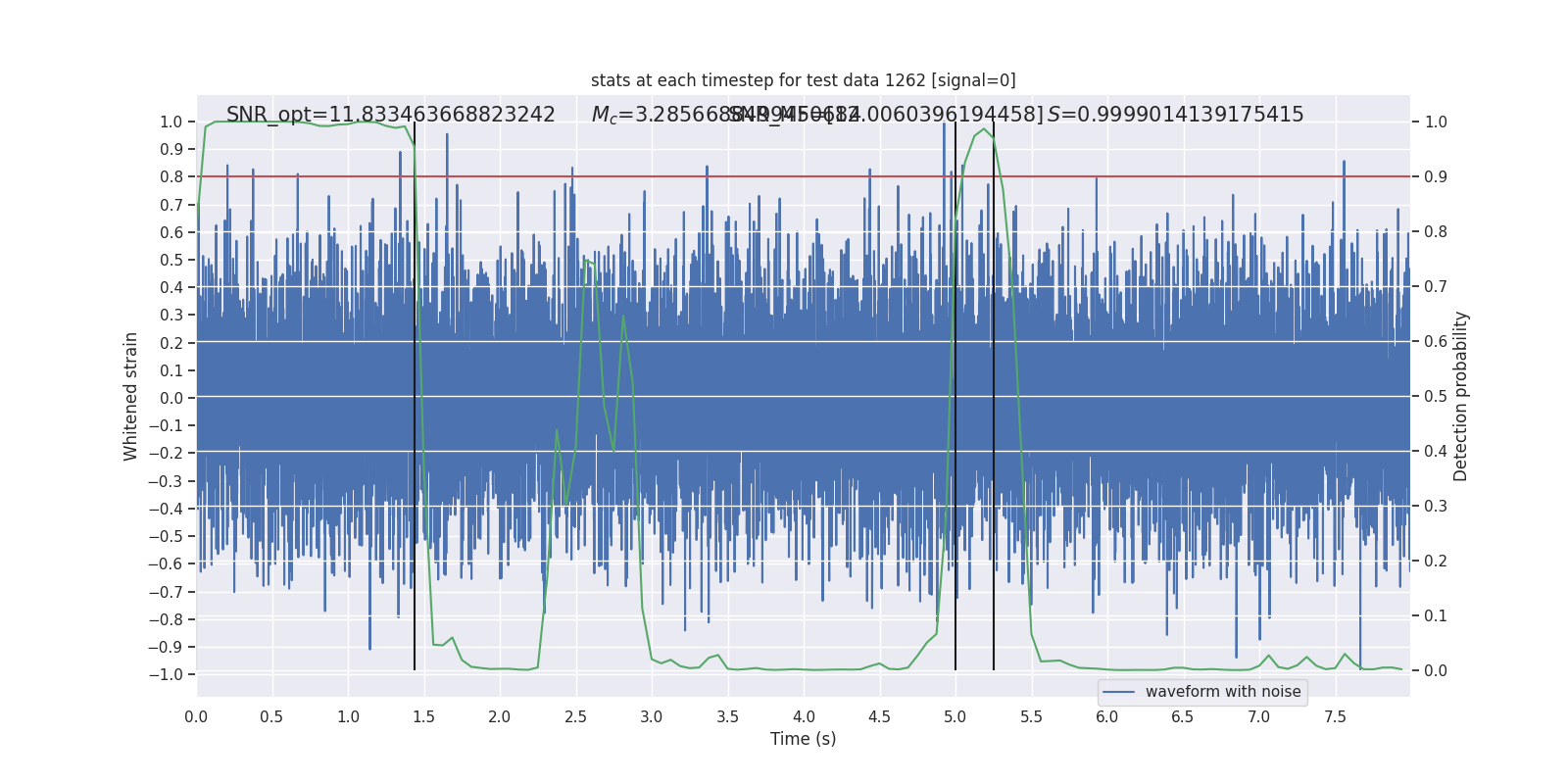Click the right axis tick label 0.0

(x=1436, y=671)
